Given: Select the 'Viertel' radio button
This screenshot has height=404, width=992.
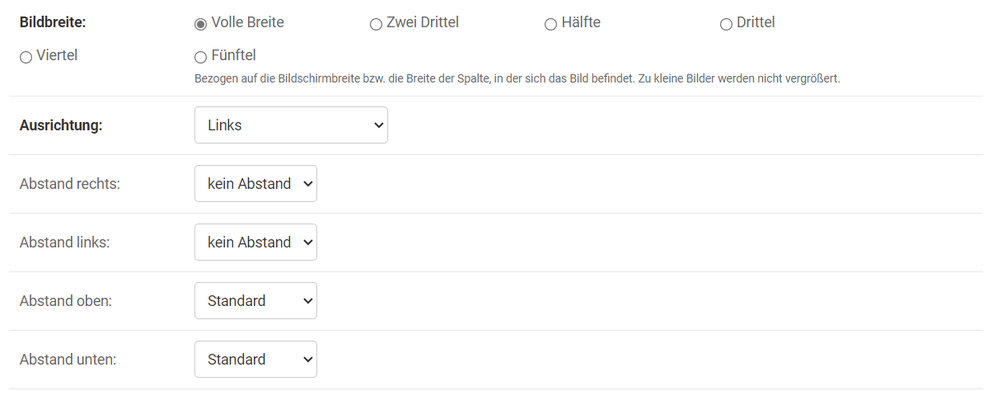Looking at the screenshot, I should [x=26, y=56].
